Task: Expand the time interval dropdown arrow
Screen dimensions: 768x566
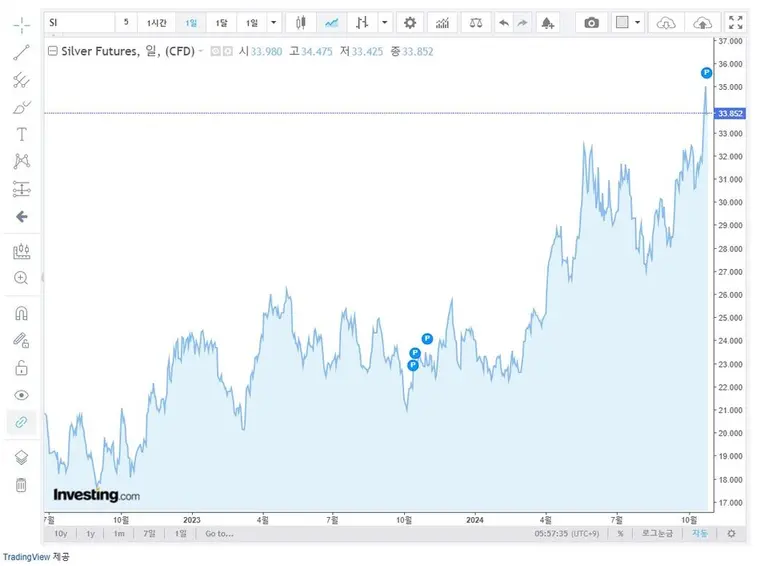Action: click(x=274, y=22)
